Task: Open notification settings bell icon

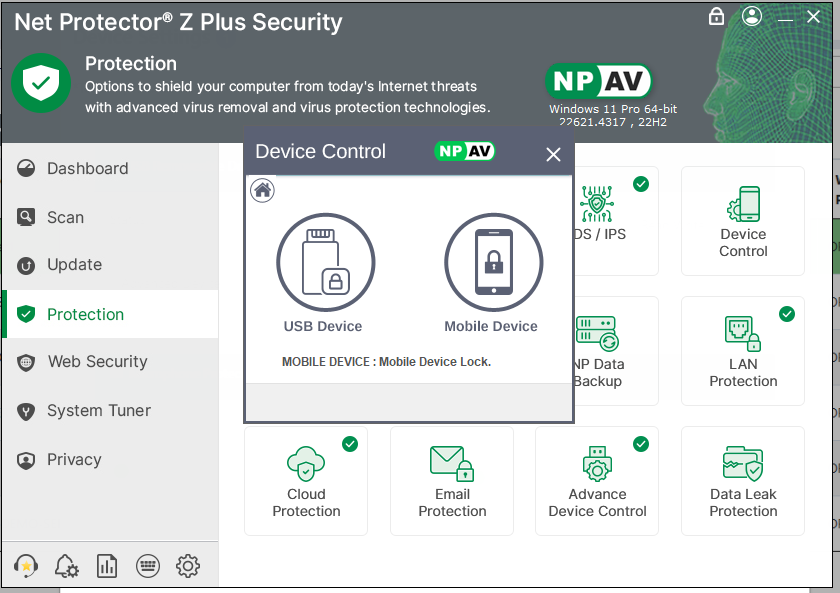Action: [x=67, y=566]
